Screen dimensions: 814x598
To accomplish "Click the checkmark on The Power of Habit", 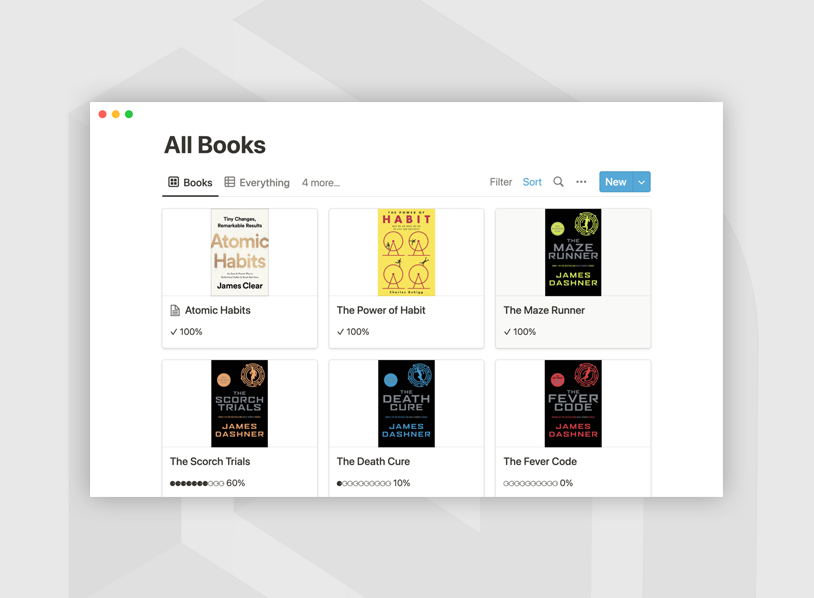I will 340,332.
